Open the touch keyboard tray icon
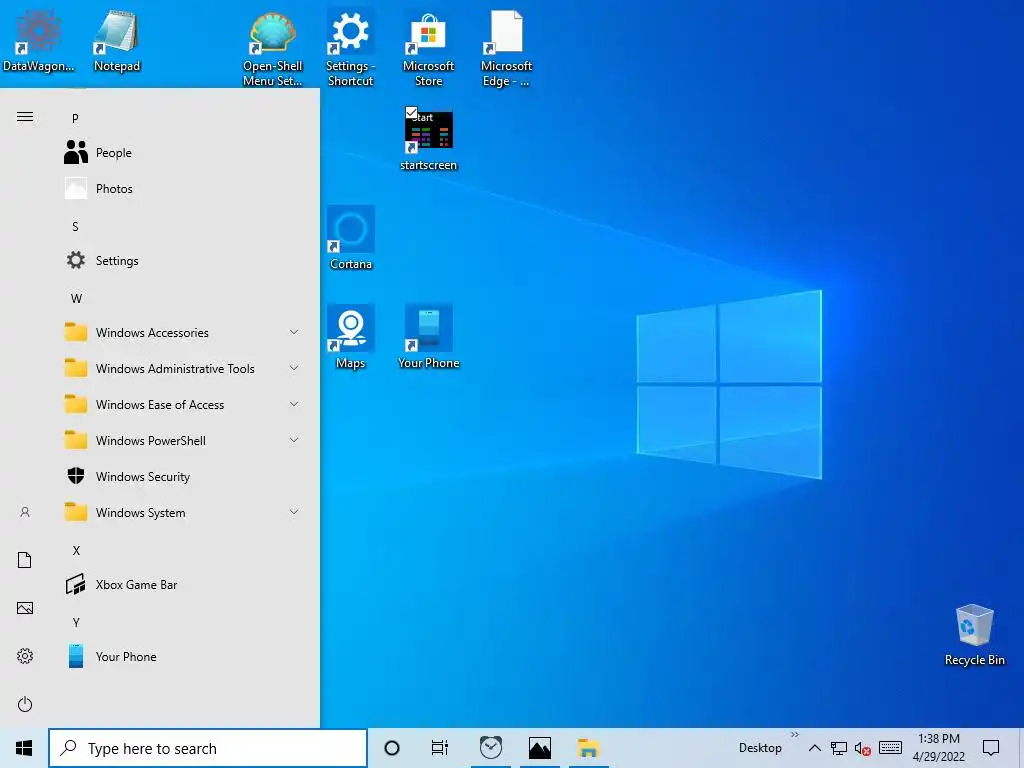Viewport: 1024px width, 768px height. (890, 748)
